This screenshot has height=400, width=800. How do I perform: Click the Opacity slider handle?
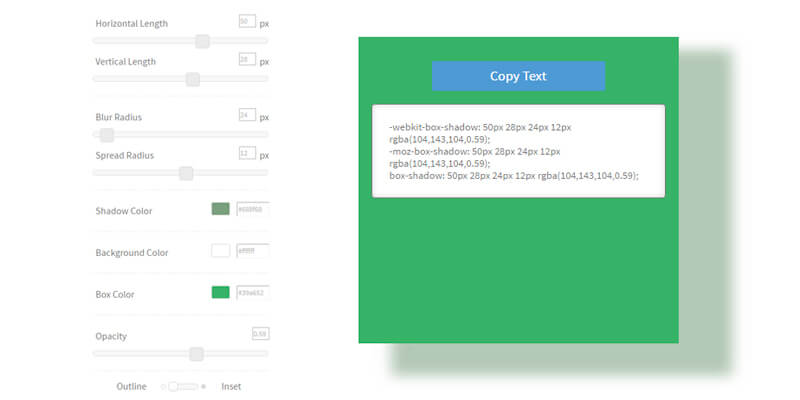[196, 353]
